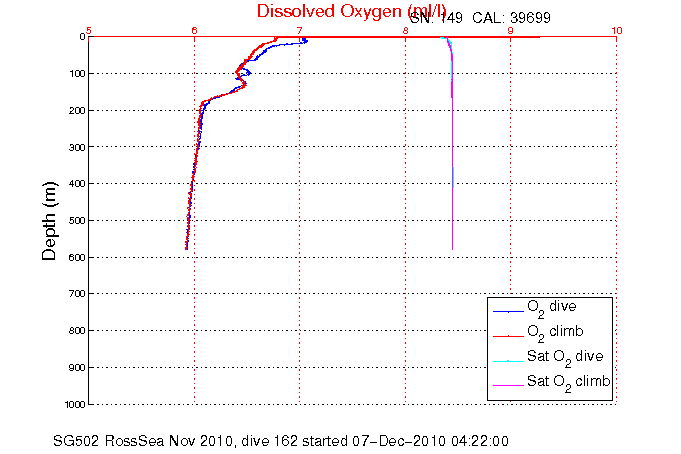Click the depth tick label '500'
The width and height of the screenshot is (681, 454).
click(x=77, y=221)
